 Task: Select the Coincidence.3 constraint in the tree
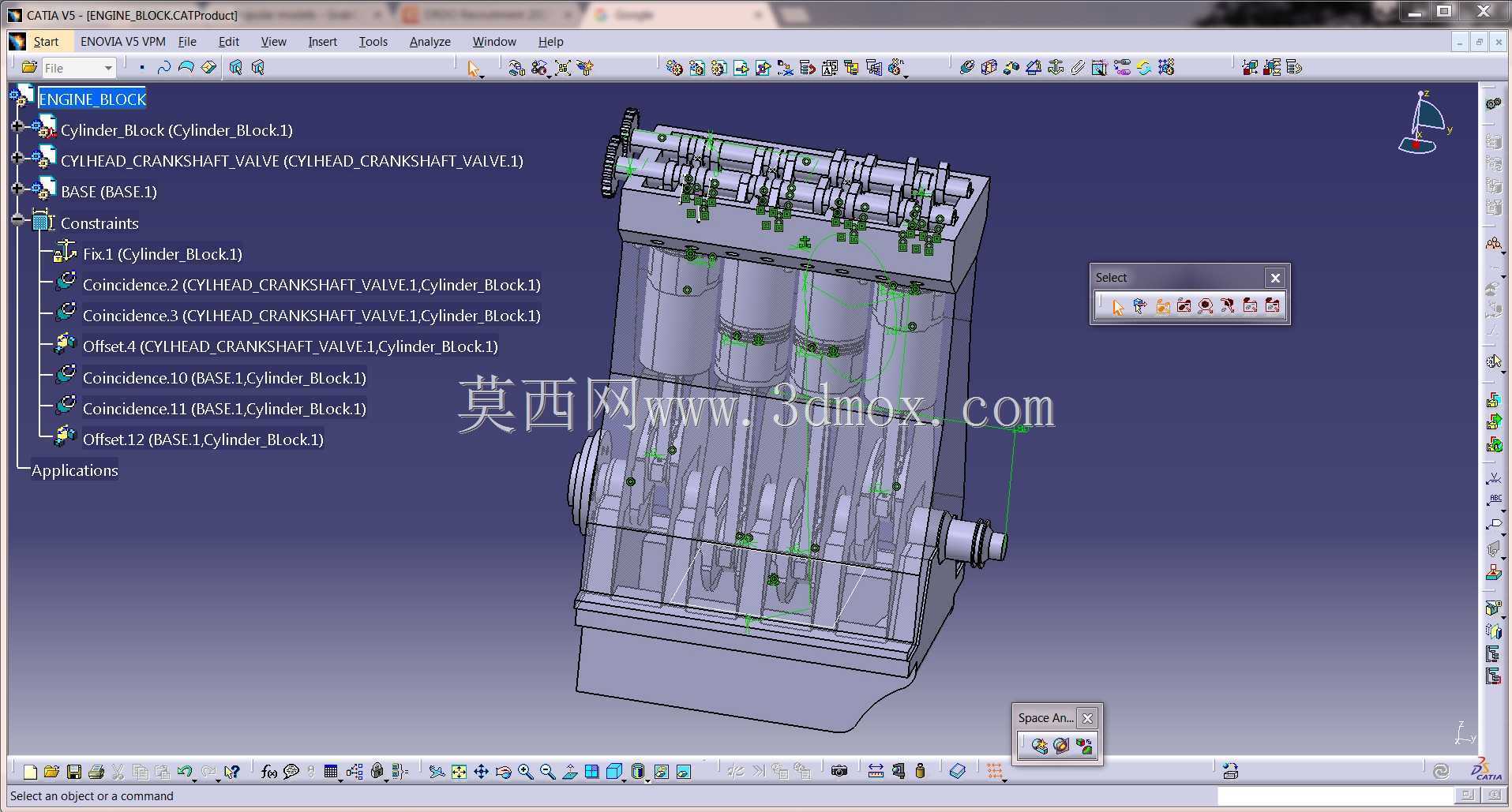pos(312,316)
